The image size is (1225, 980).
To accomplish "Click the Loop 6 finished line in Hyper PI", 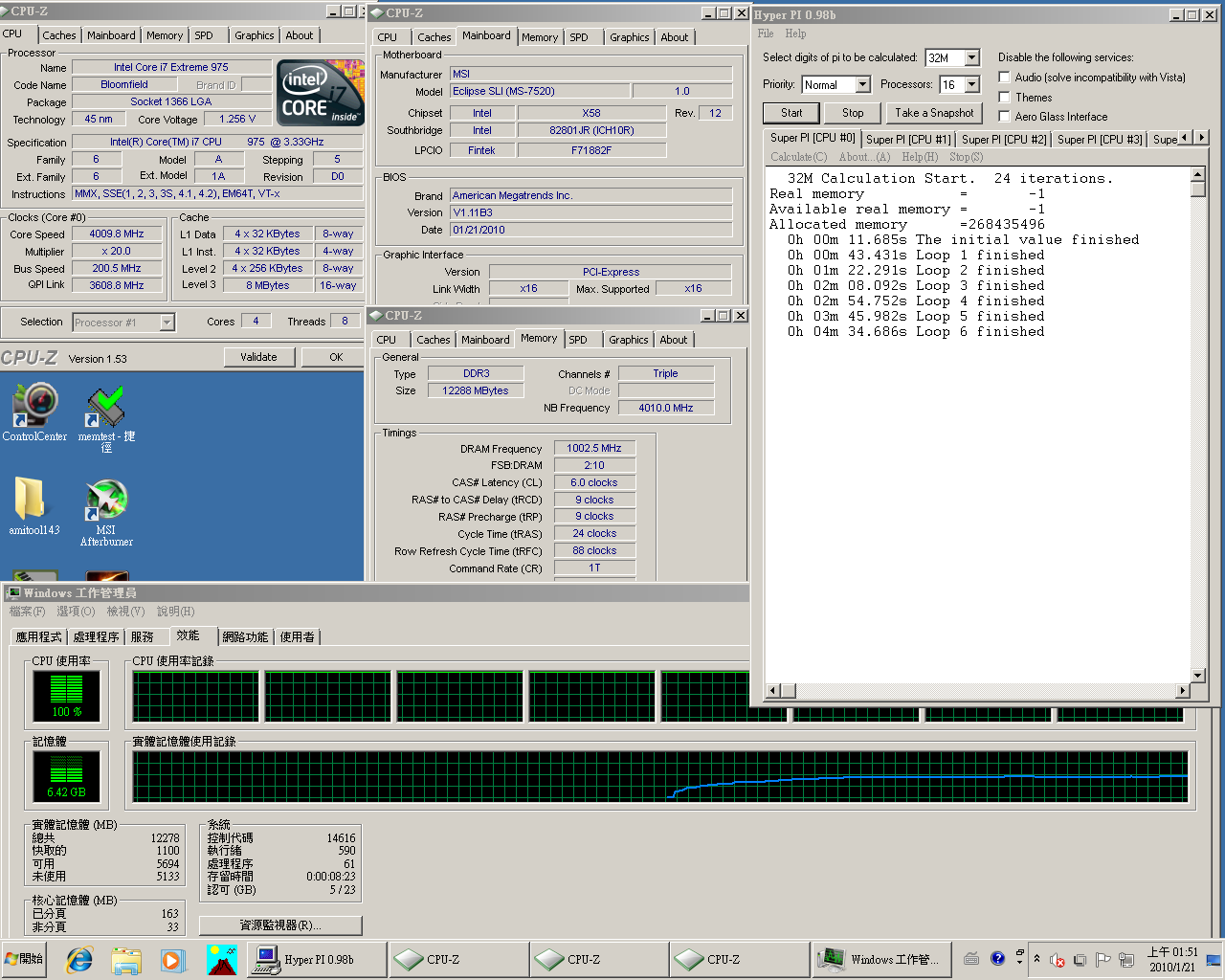I will point(916,331).
